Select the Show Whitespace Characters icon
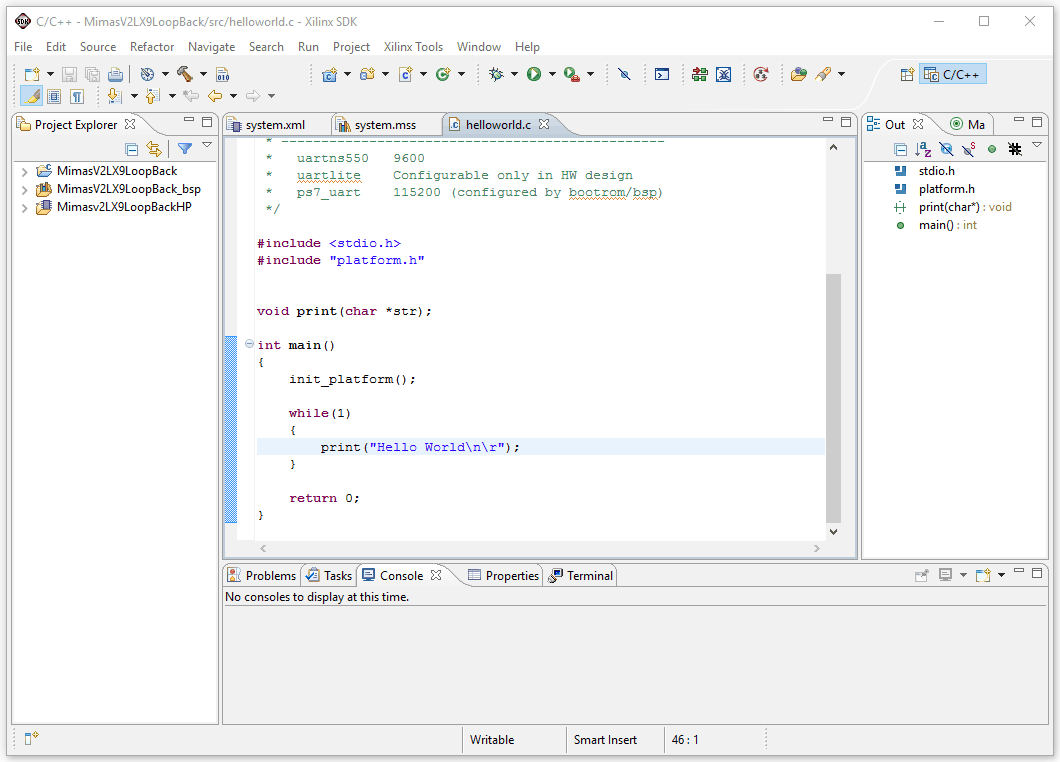The height and width of the screenshot is (762, 1060). click(x=76, y=95)
